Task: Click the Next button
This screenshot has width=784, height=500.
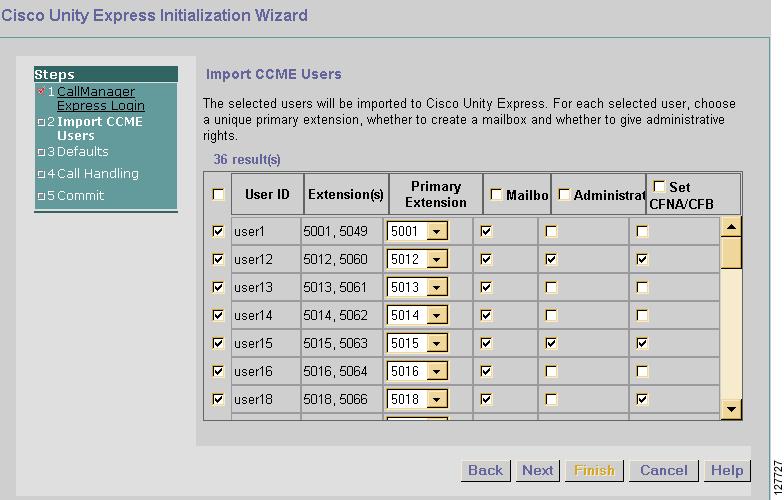Action: pyautogui.click(x=538, y=470)
